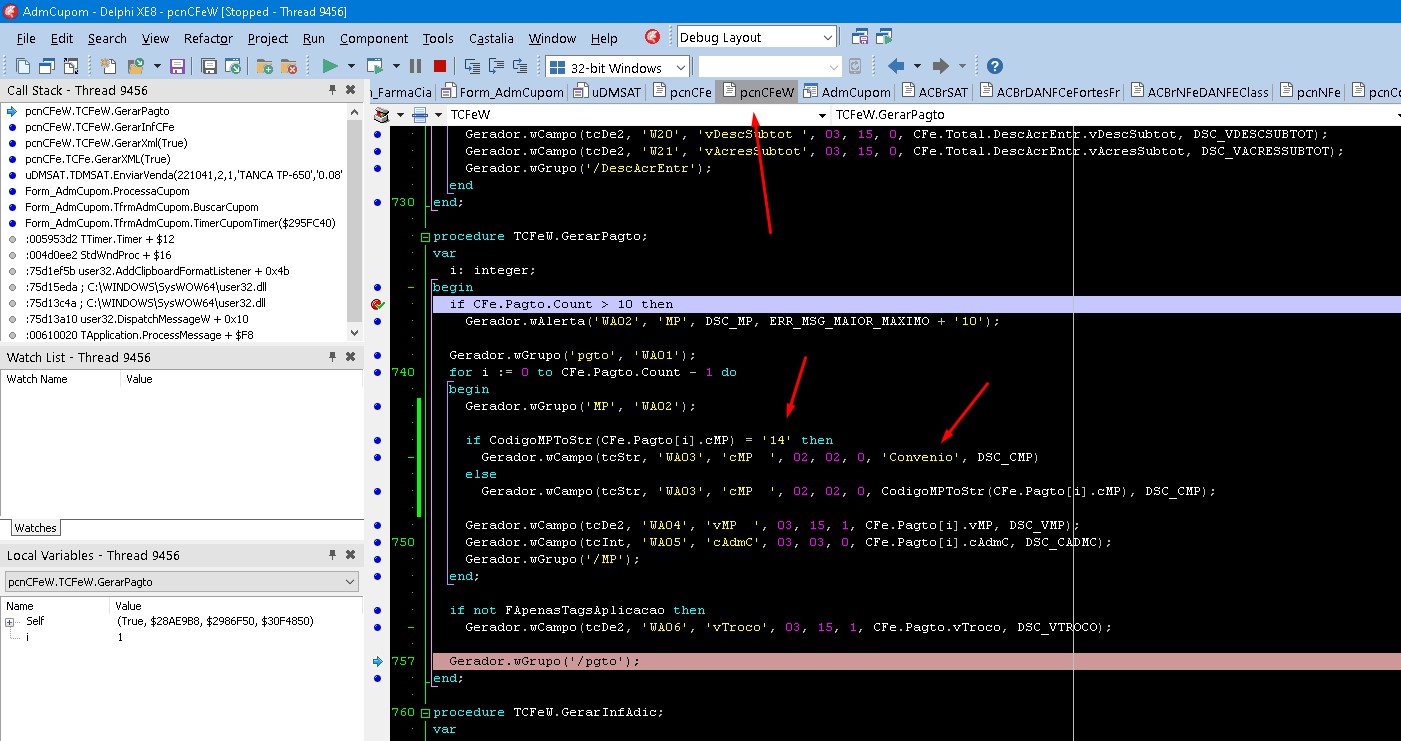Click the Step Over debug icon
Screen dimensions: 1401x741
pos(496,66)
